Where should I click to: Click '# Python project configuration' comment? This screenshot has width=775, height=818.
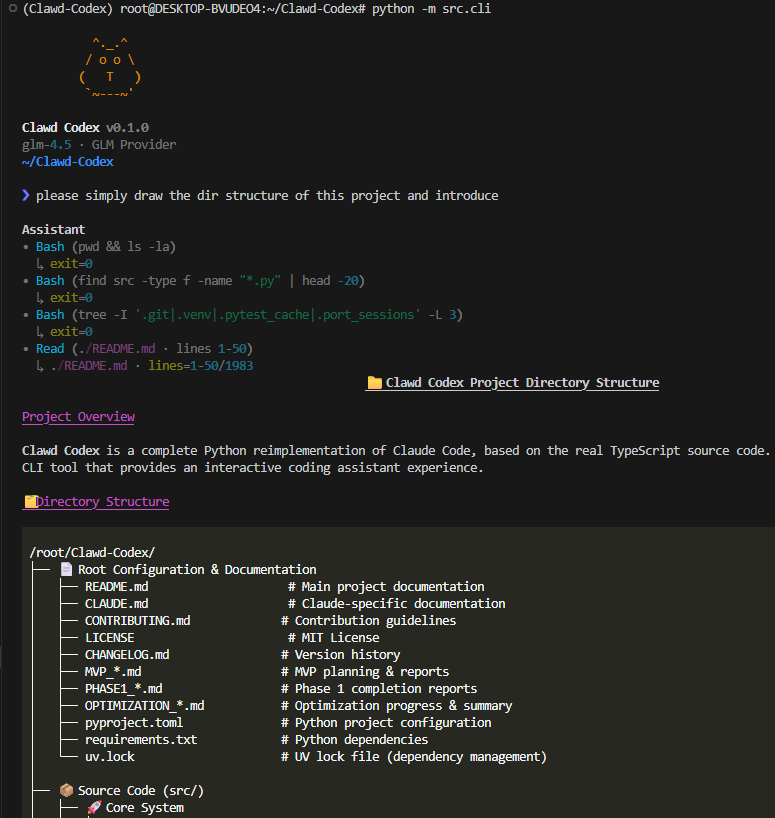coord(386,723)
